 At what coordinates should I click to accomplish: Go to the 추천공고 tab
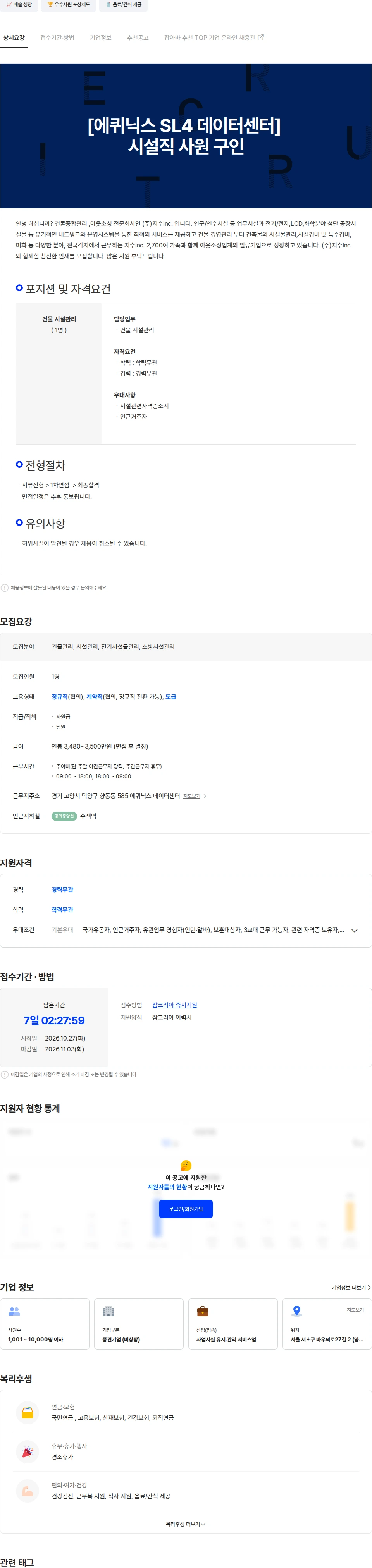pyautogui.click(x=138, y=38)
